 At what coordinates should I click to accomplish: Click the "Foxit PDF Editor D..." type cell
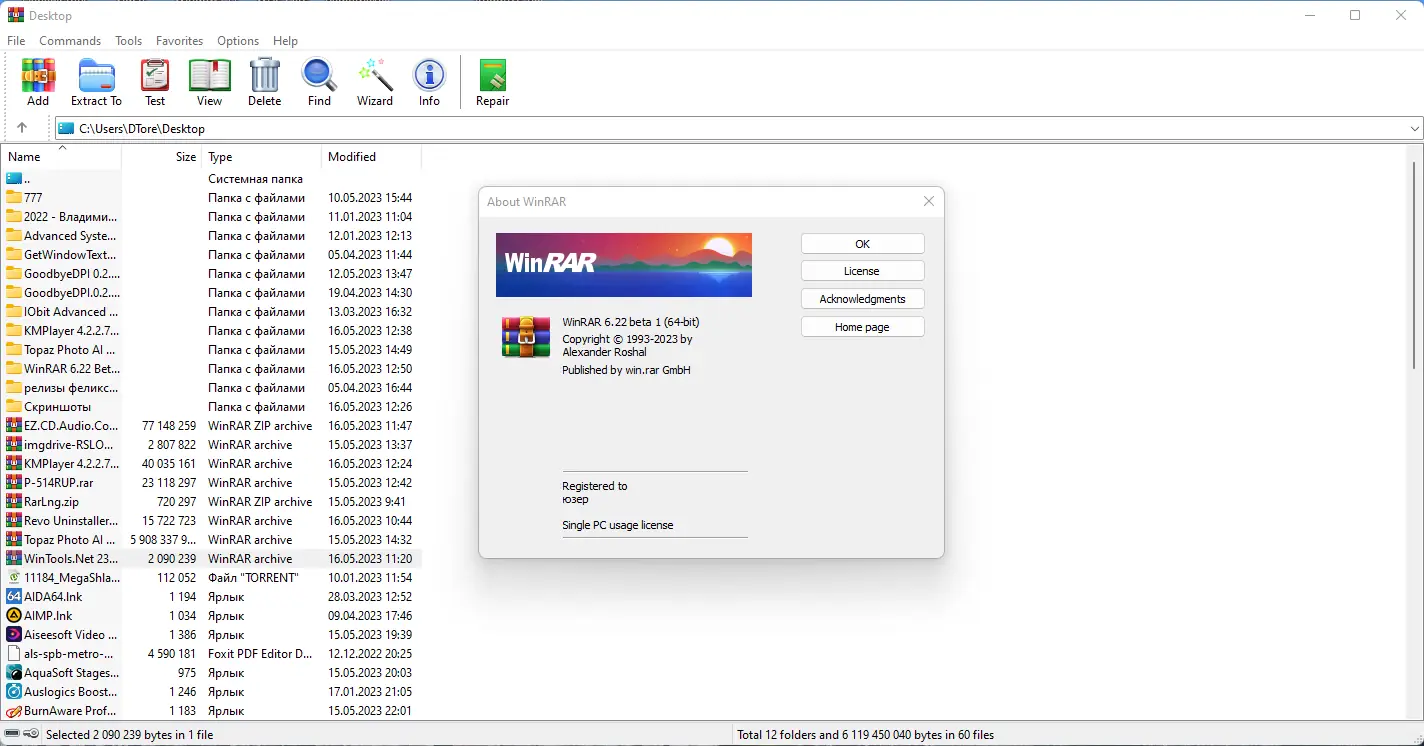(260, 654)
